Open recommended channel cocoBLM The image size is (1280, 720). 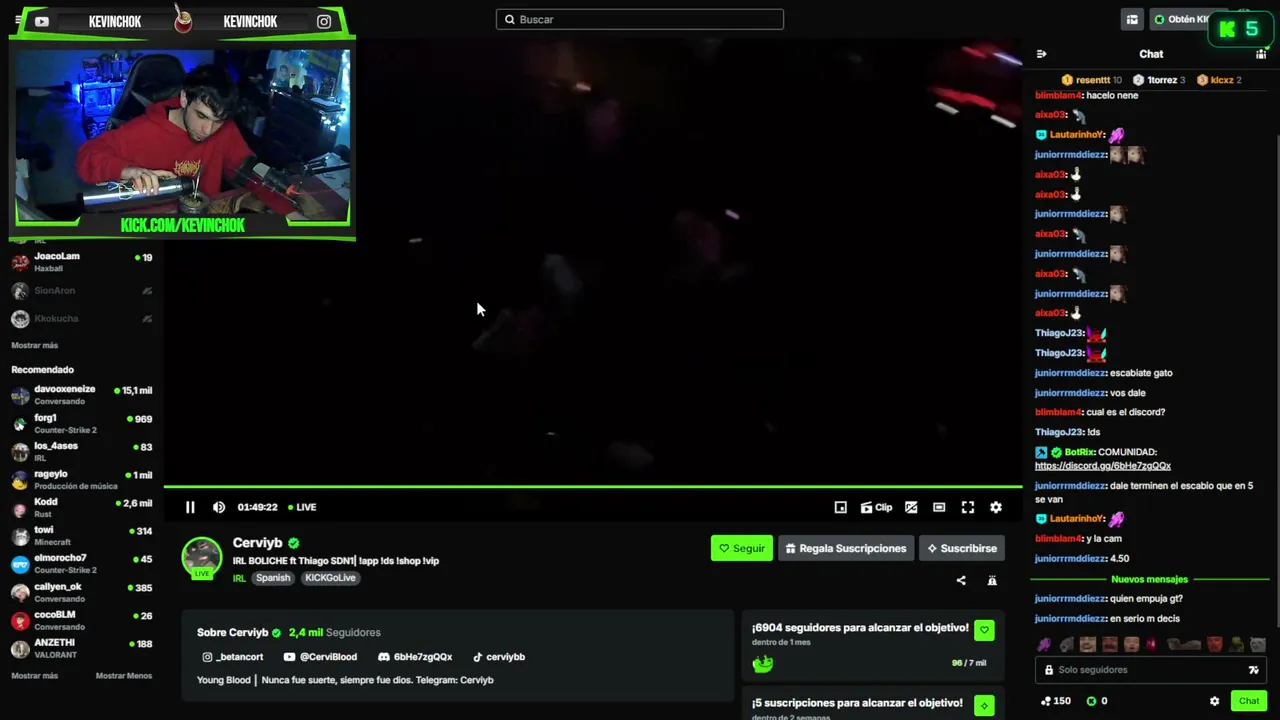tap(82, 620)
